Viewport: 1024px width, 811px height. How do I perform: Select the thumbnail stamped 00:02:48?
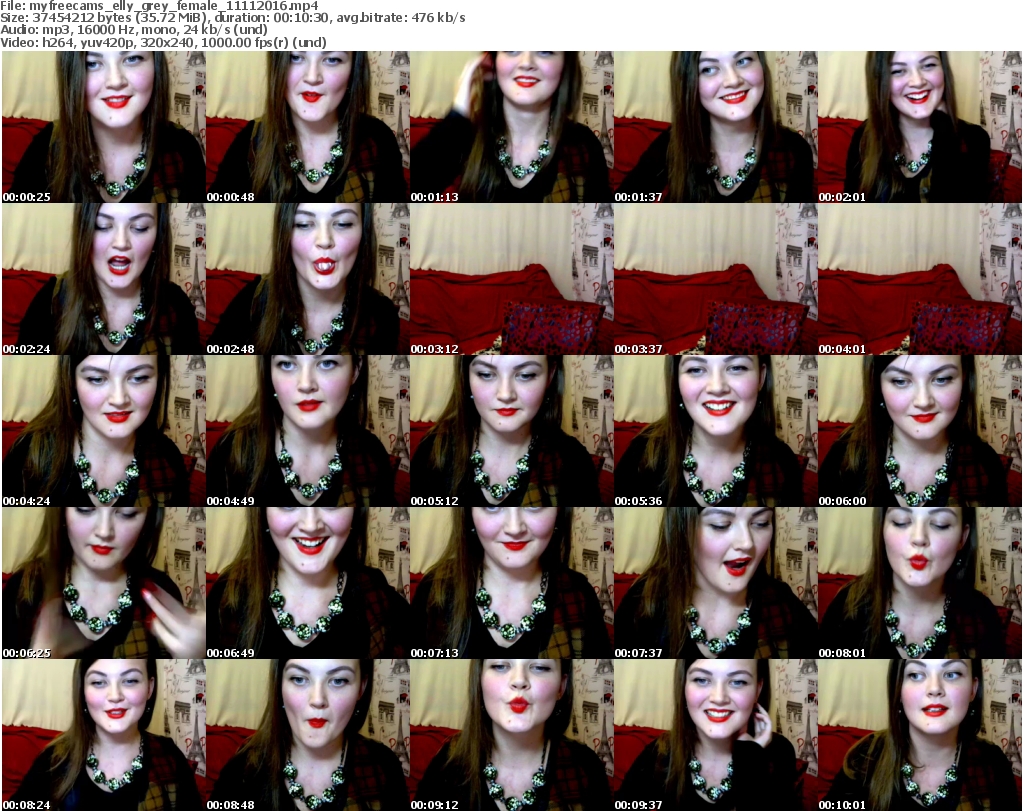[308, 279]
